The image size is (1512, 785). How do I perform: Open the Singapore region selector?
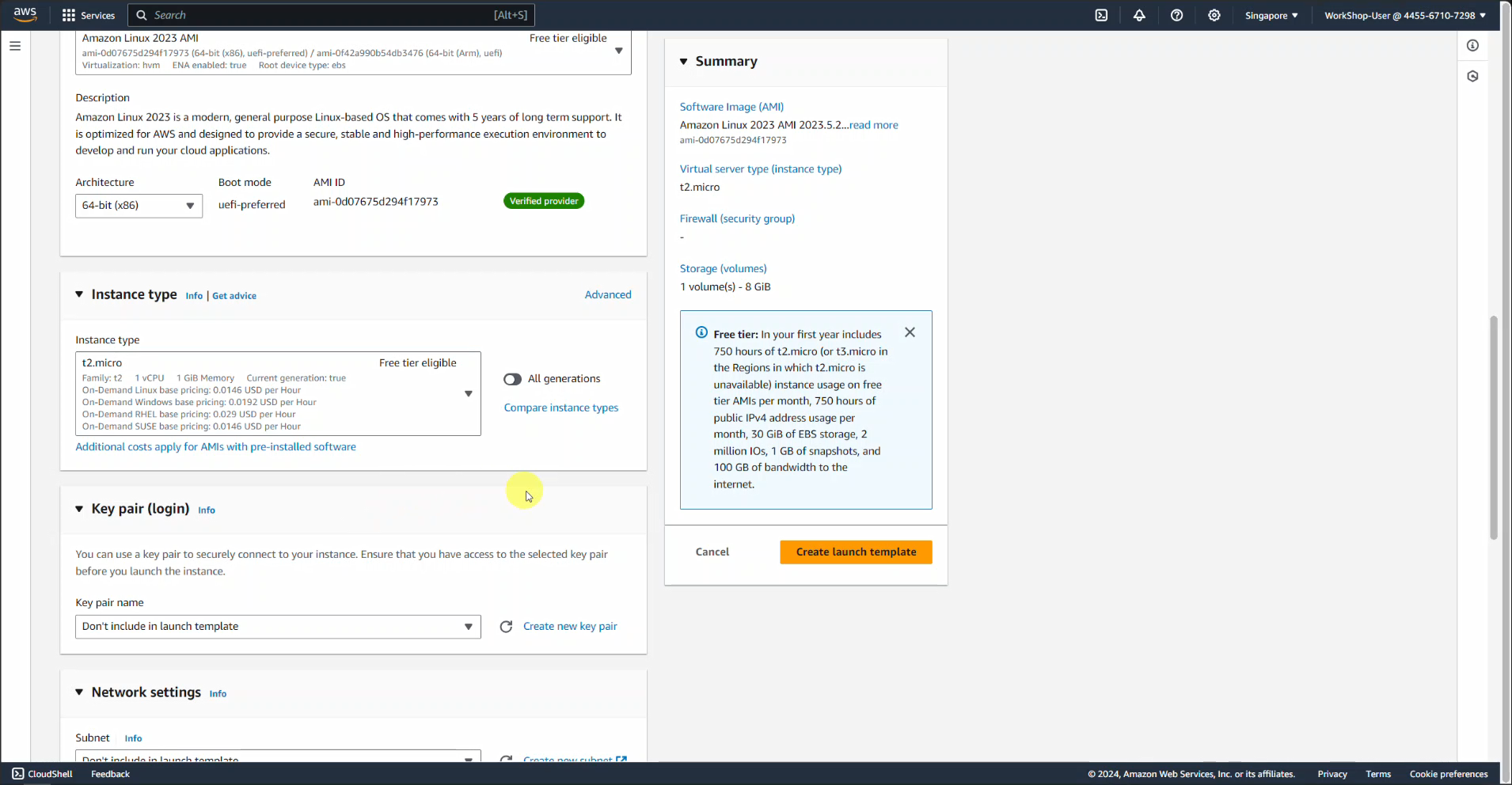click(1271, 15)
